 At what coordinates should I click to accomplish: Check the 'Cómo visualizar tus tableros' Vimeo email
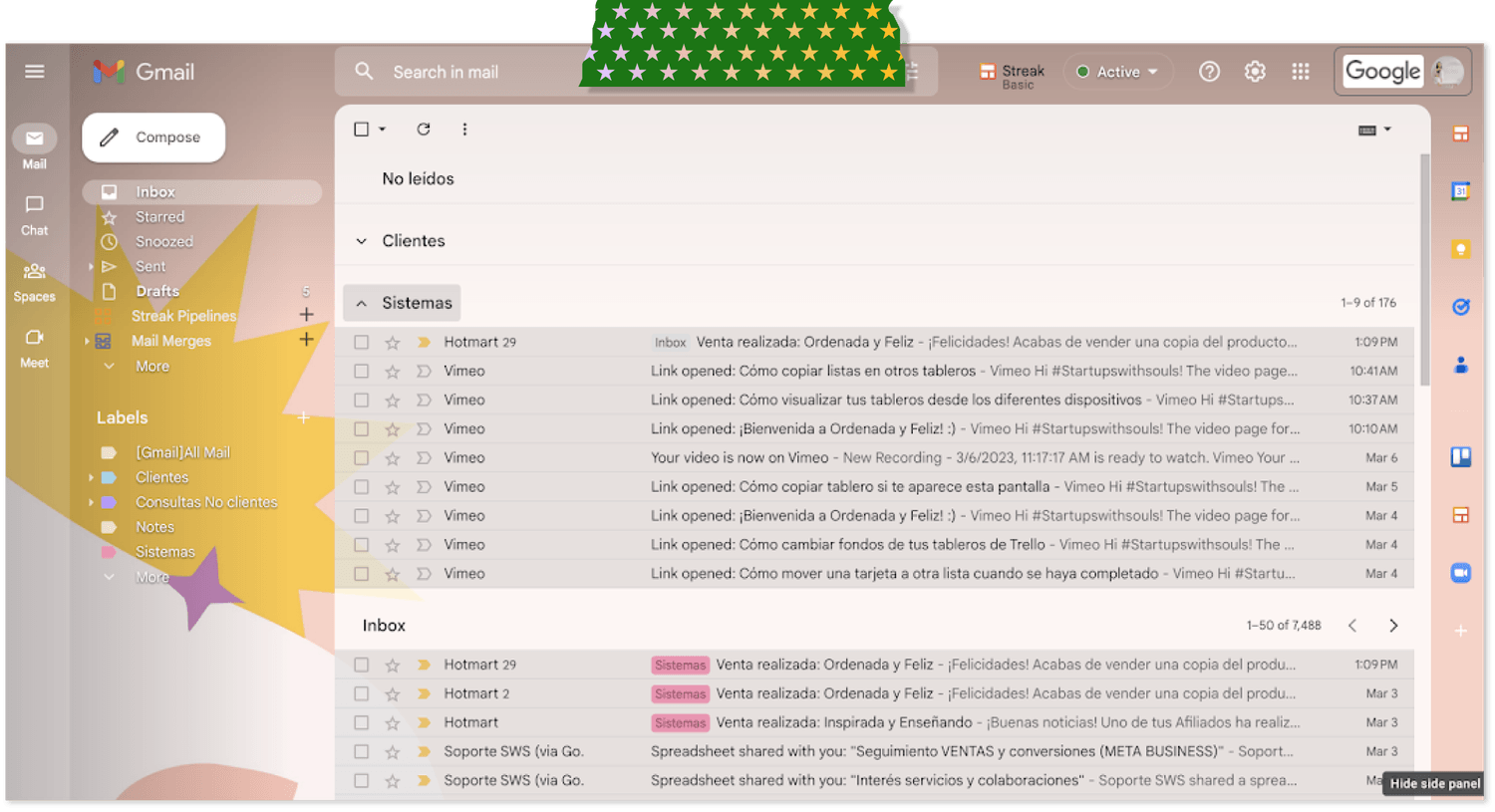361,400
